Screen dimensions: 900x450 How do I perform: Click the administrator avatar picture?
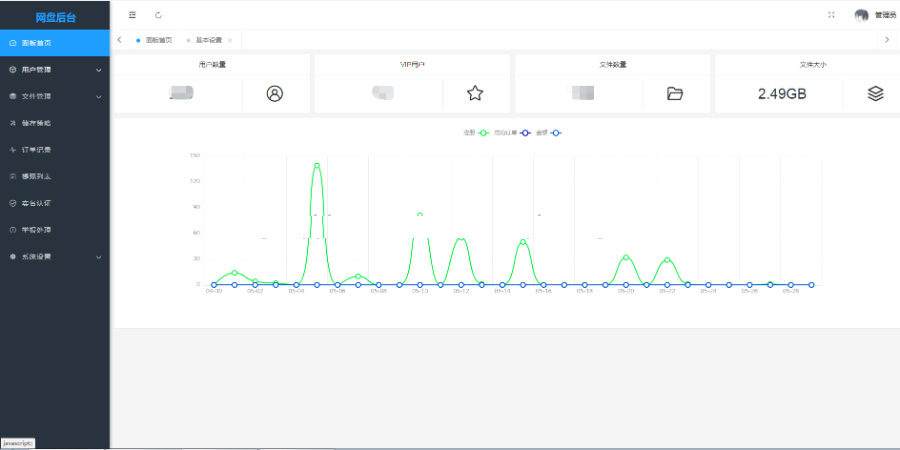click(861, 15)
